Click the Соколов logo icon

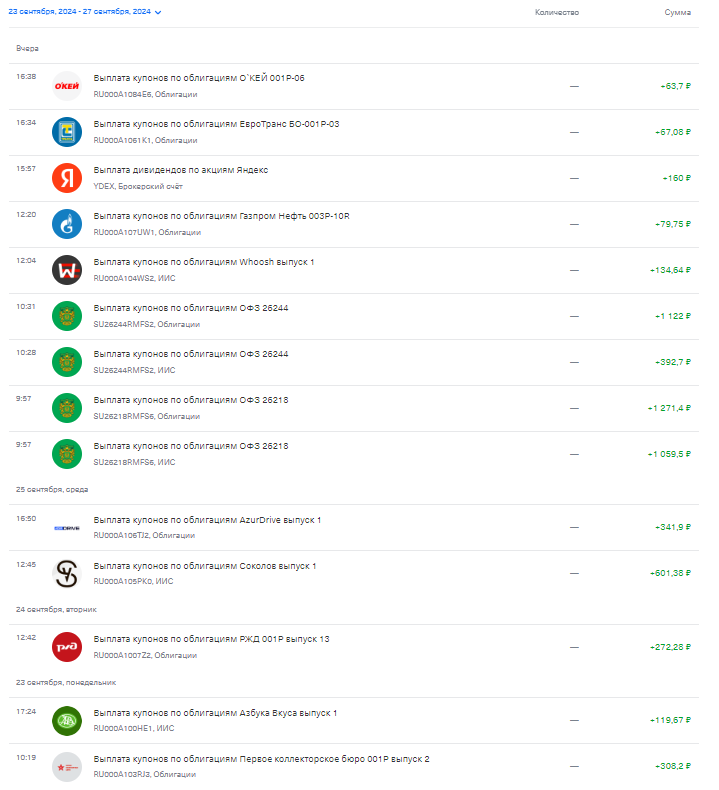click(x=67, y=574)
